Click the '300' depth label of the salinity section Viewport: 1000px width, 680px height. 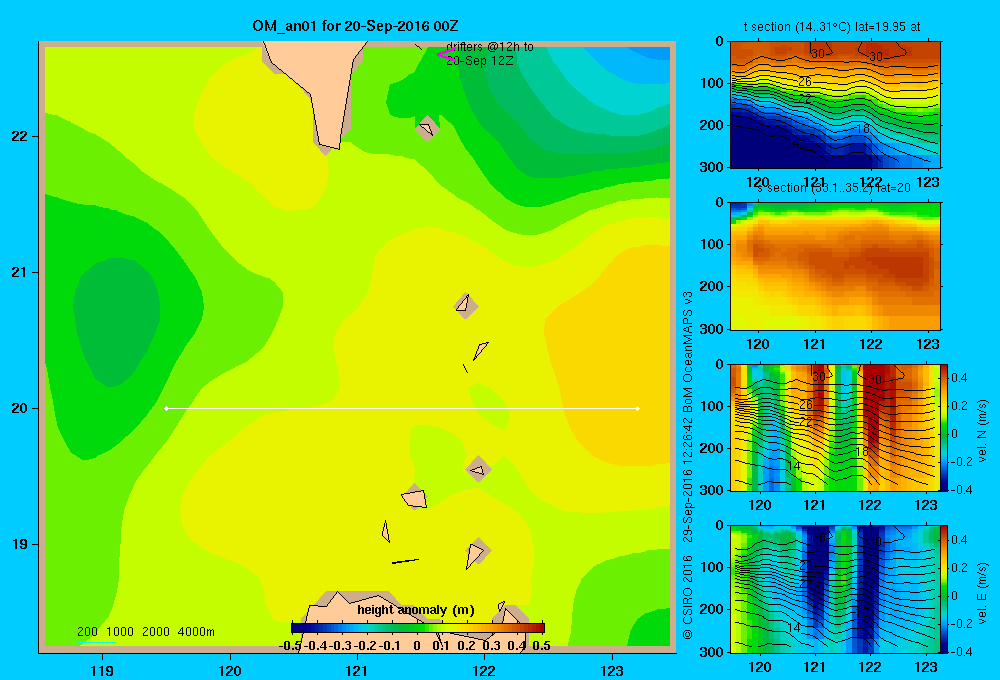click(712, 329)
